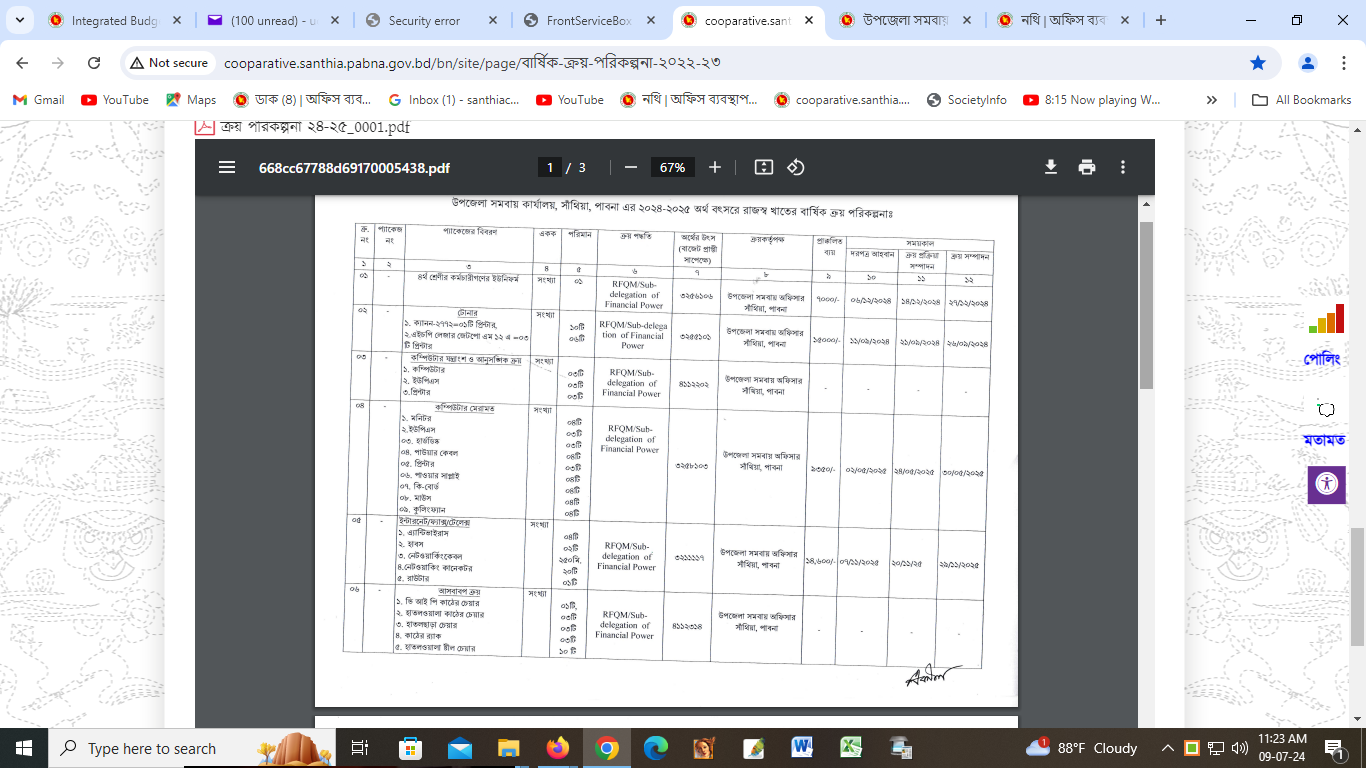
Task: Expand hidden bookmarks overflow chevron
Action: coord(1212,100)
